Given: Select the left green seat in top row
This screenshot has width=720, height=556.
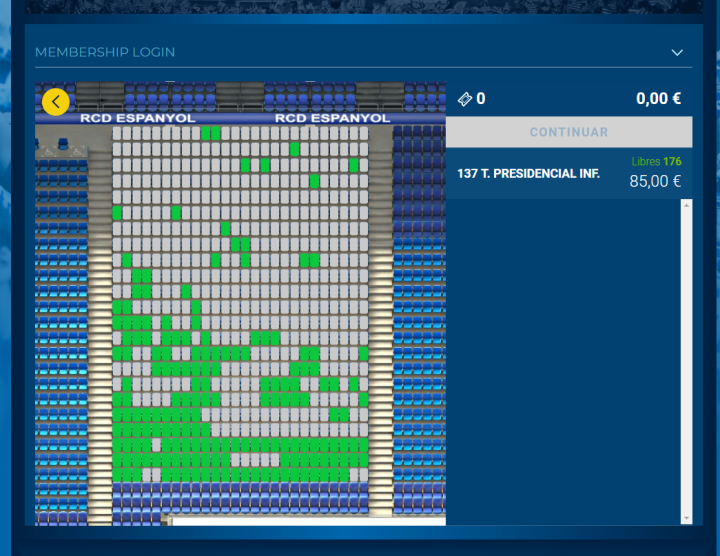Looking at the screenshot, I should (x=206, y=133).
